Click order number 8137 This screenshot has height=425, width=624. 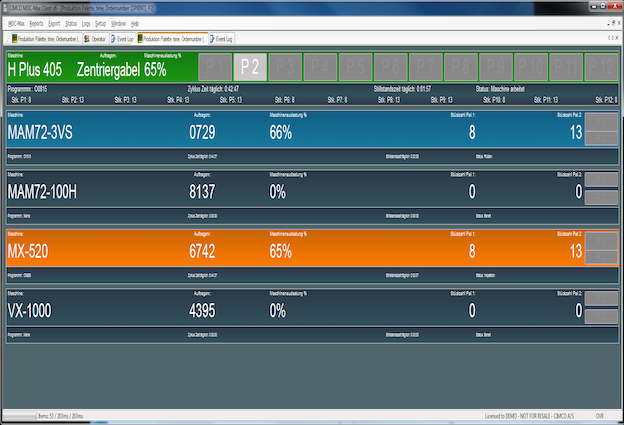click(x=202, y=192)
